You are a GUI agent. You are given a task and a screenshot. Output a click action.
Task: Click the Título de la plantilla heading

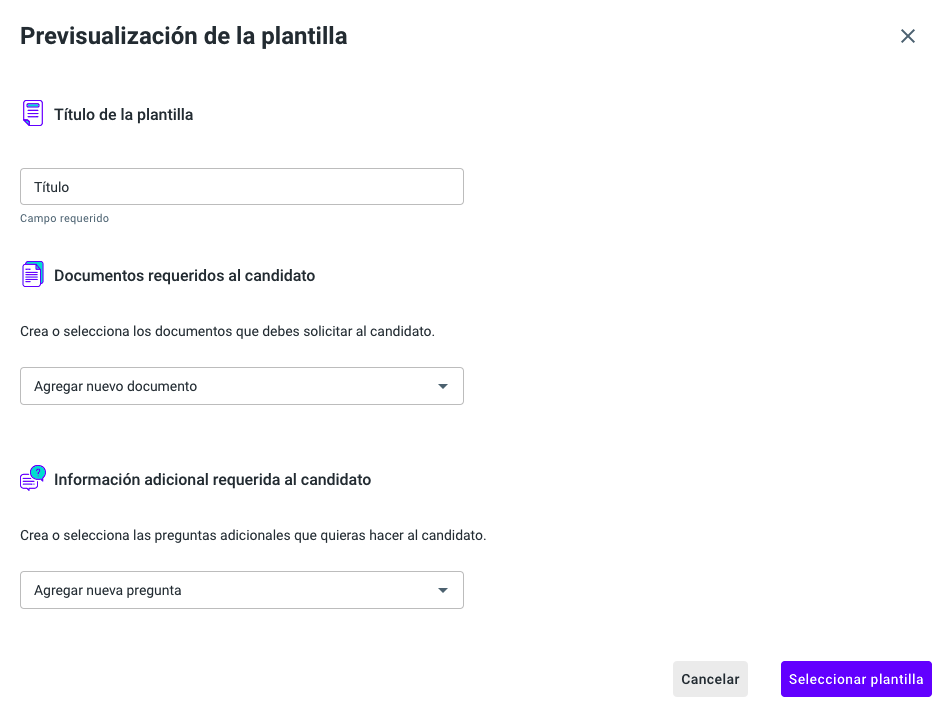click(123, 115)
